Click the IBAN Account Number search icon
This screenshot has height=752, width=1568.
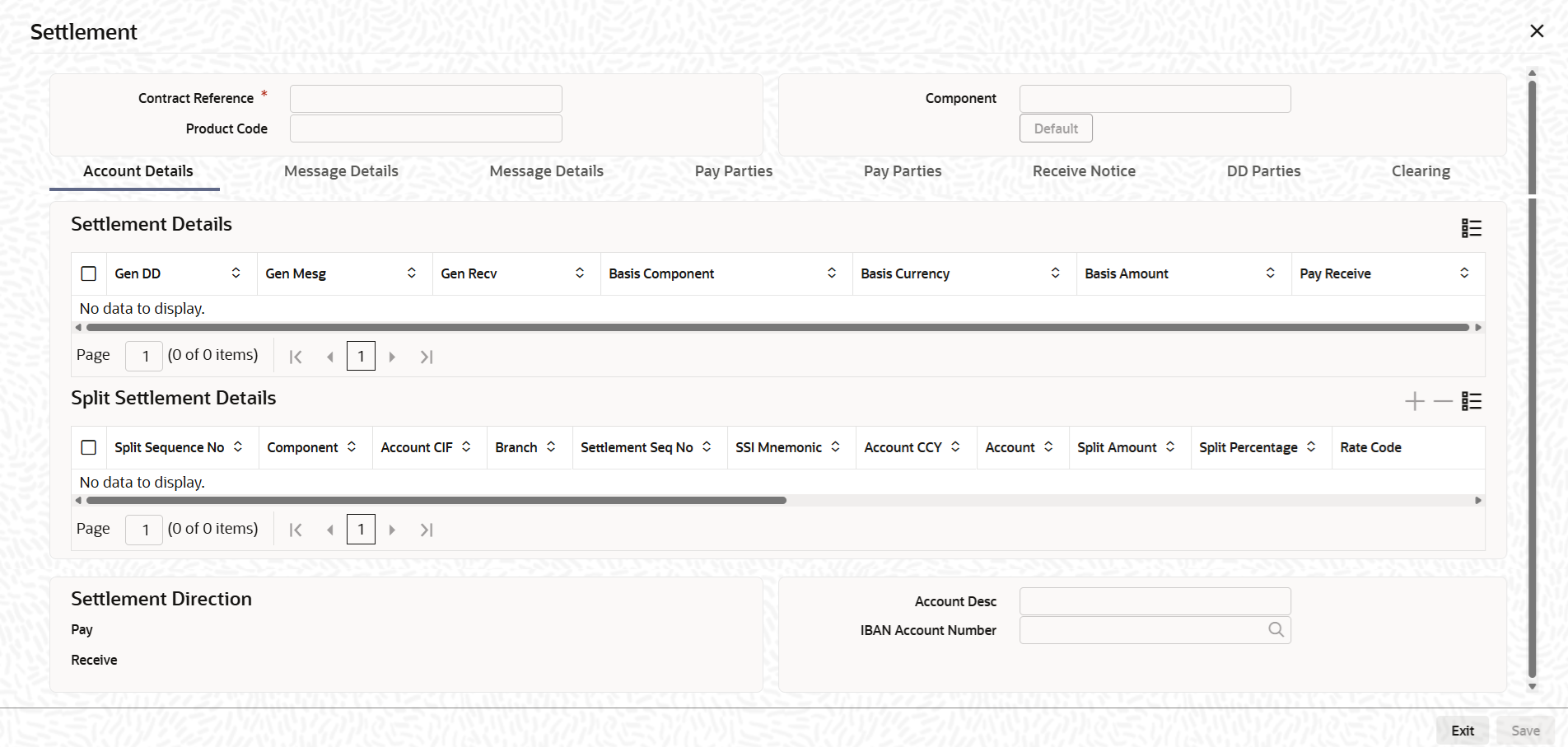[x=1276, y=630]
